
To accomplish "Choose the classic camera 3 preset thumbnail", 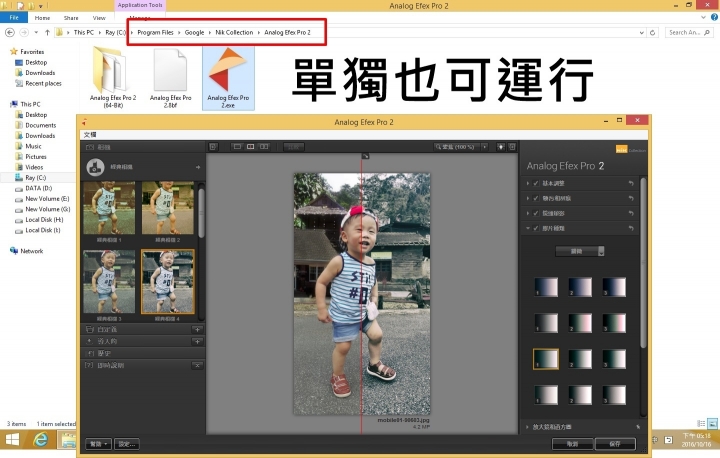I will pos(109,282).
